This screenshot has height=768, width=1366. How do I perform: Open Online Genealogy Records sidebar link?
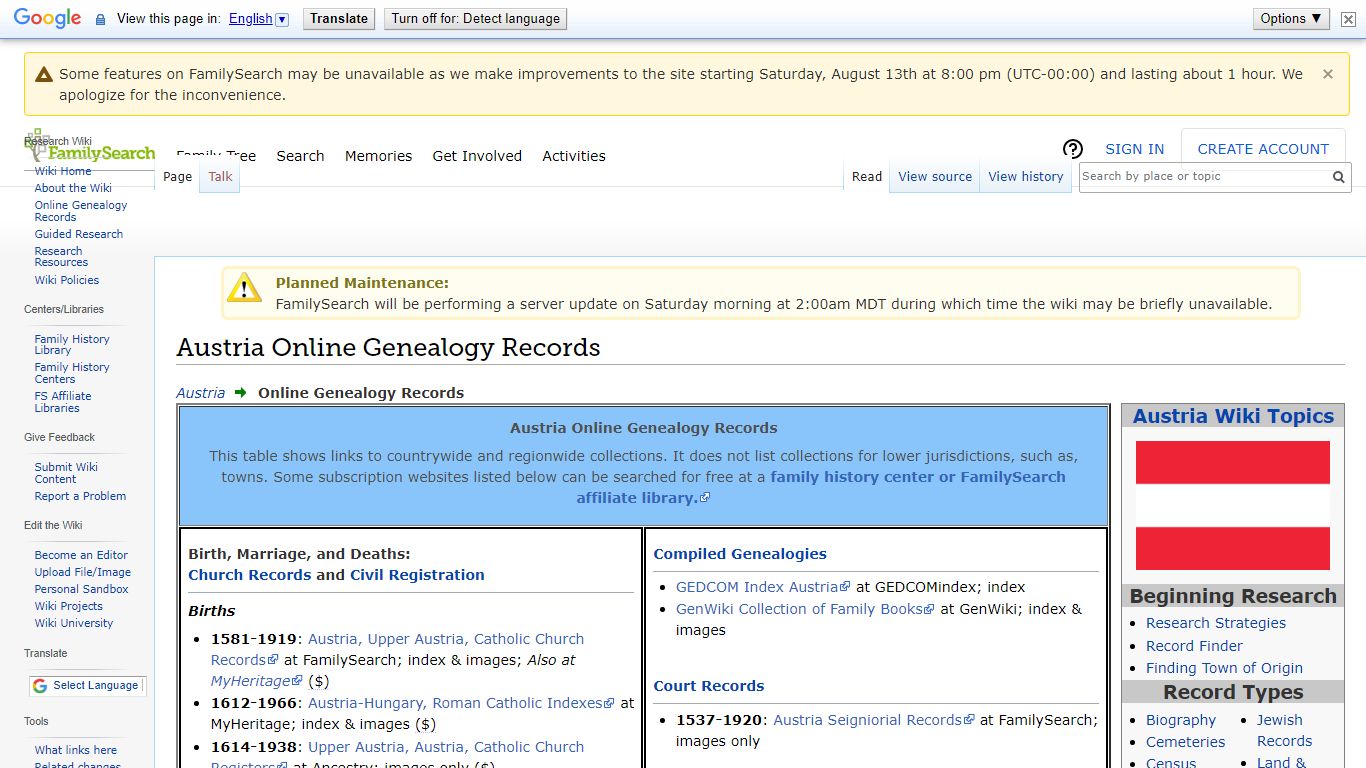click(81, 211)
